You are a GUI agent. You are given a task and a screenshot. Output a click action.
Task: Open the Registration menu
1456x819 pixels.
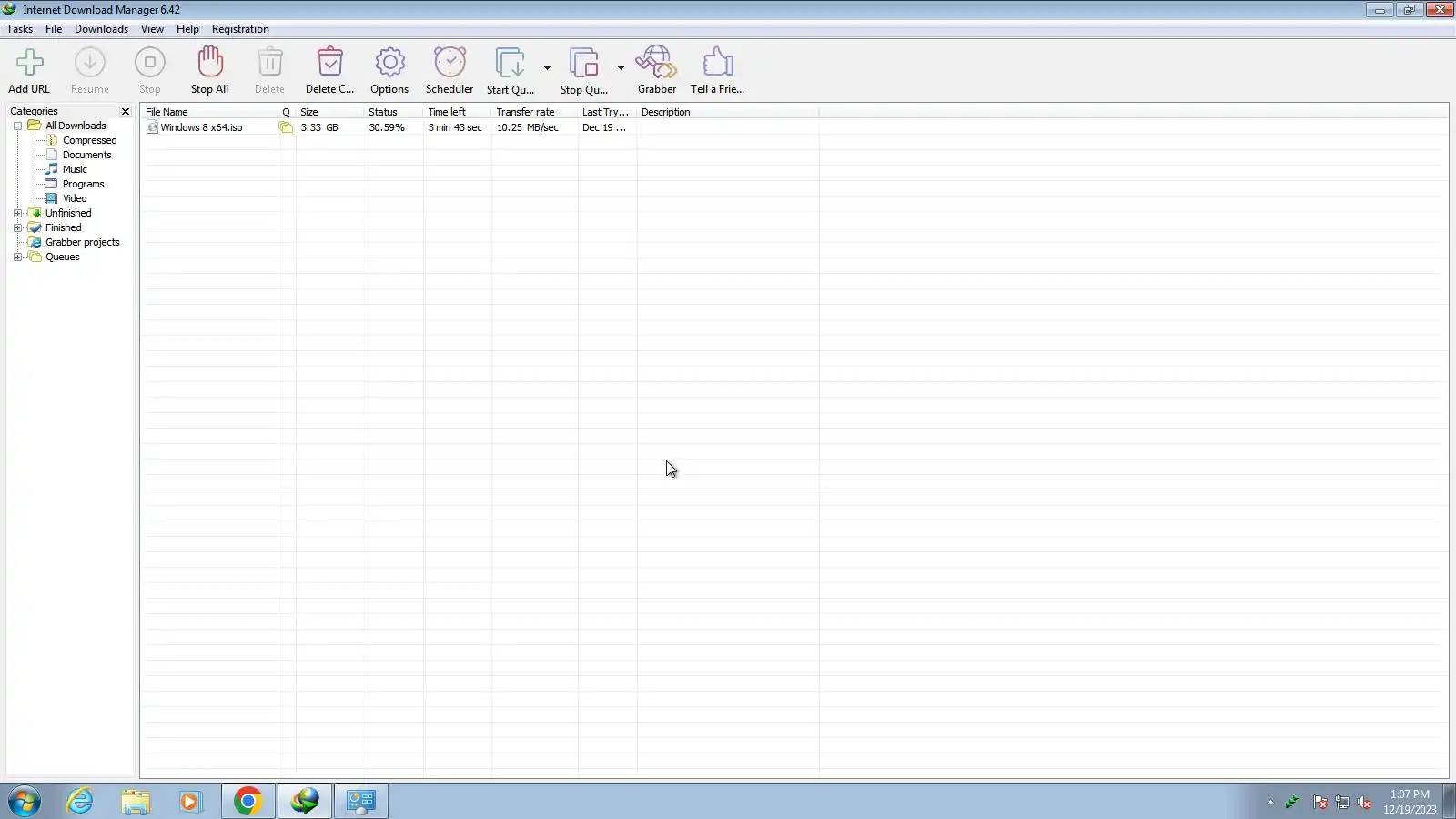tap(240, 29)
